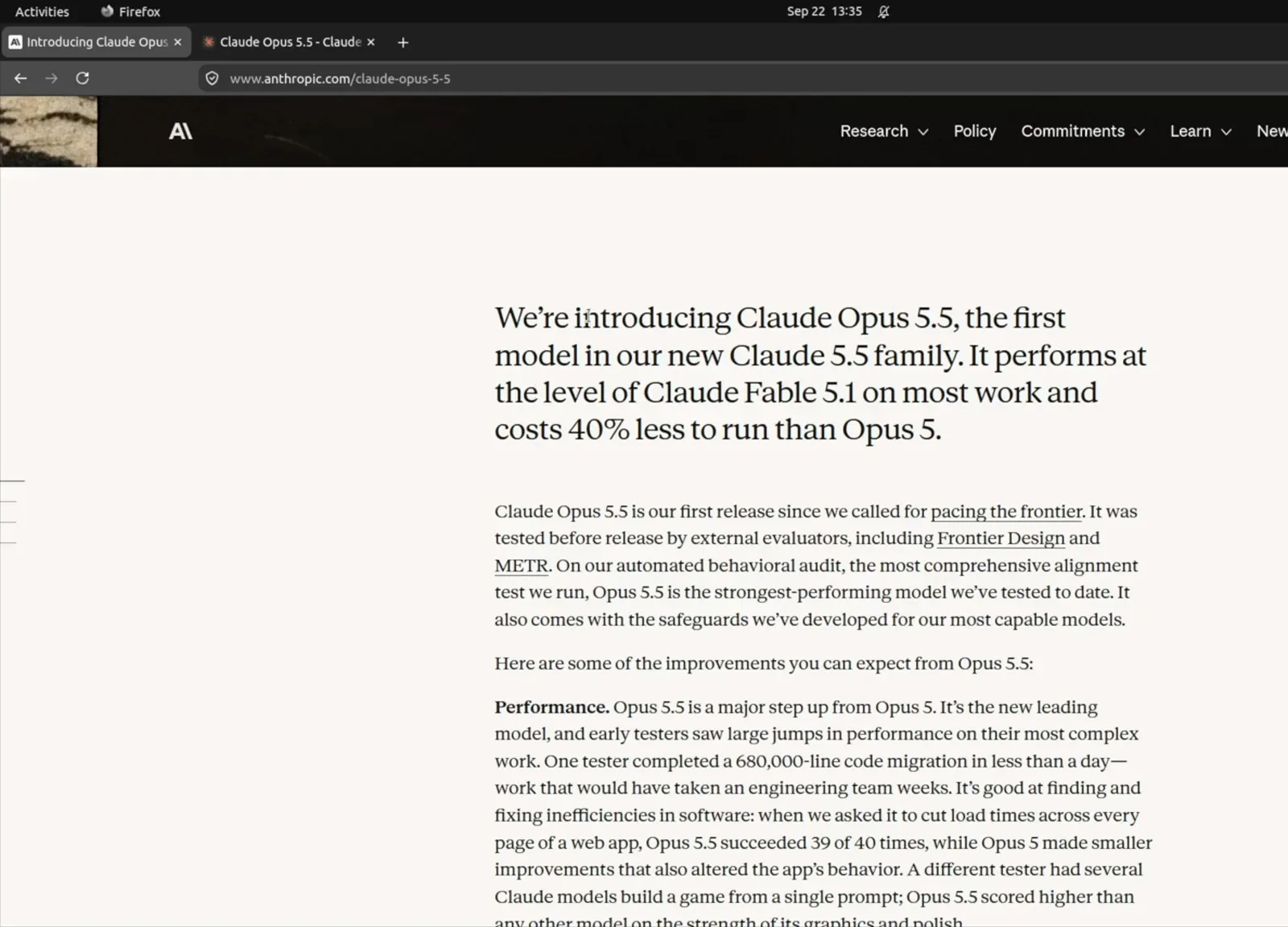Close the Claude Opus 5.5 - Claude tab
Screen dimensions: 1288x927
pos(371,42)
